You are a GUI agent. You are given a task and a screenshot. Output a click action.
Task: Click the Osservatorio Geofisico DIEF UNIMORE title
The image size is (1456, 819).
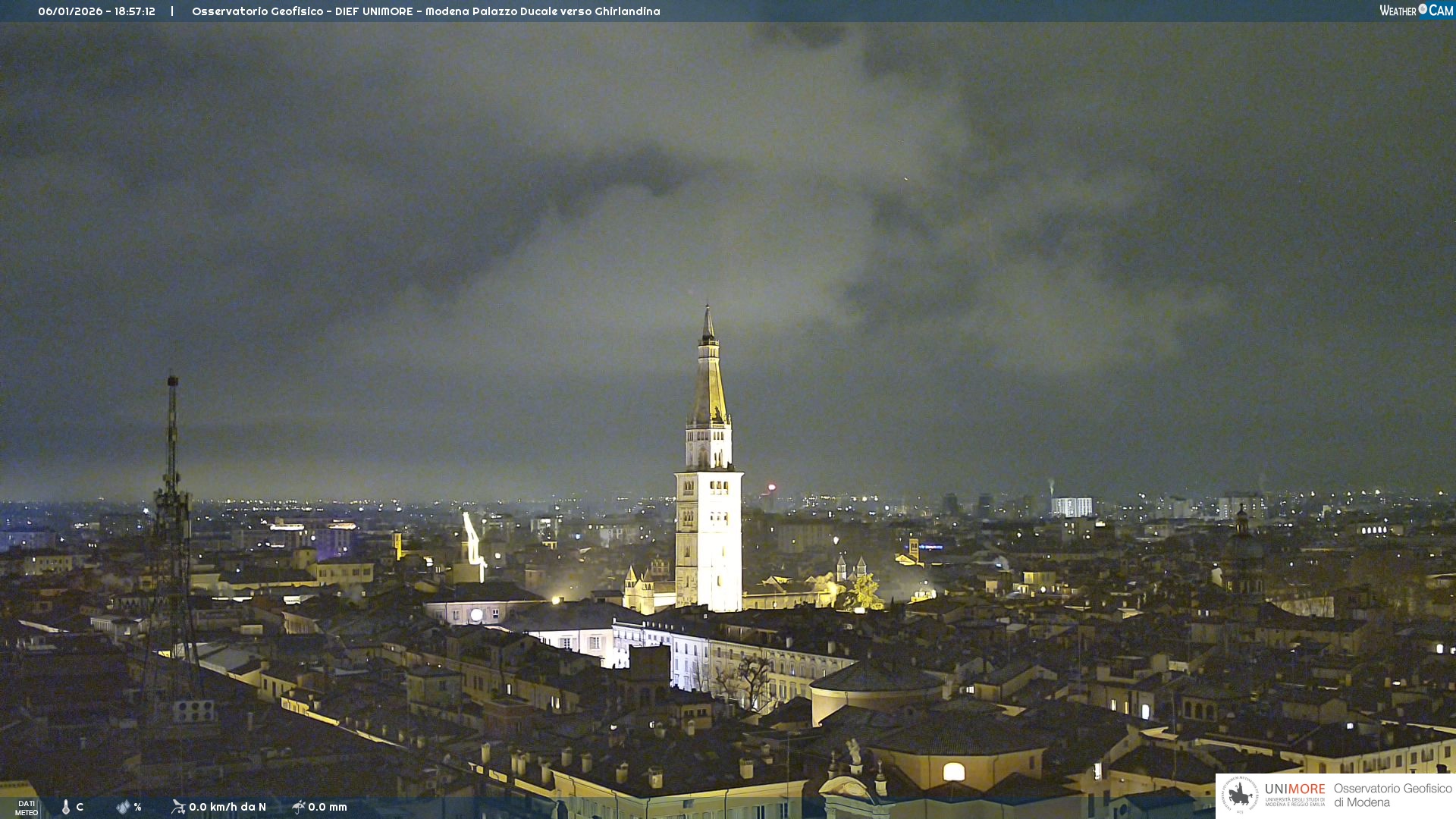(x=425, y=11)
